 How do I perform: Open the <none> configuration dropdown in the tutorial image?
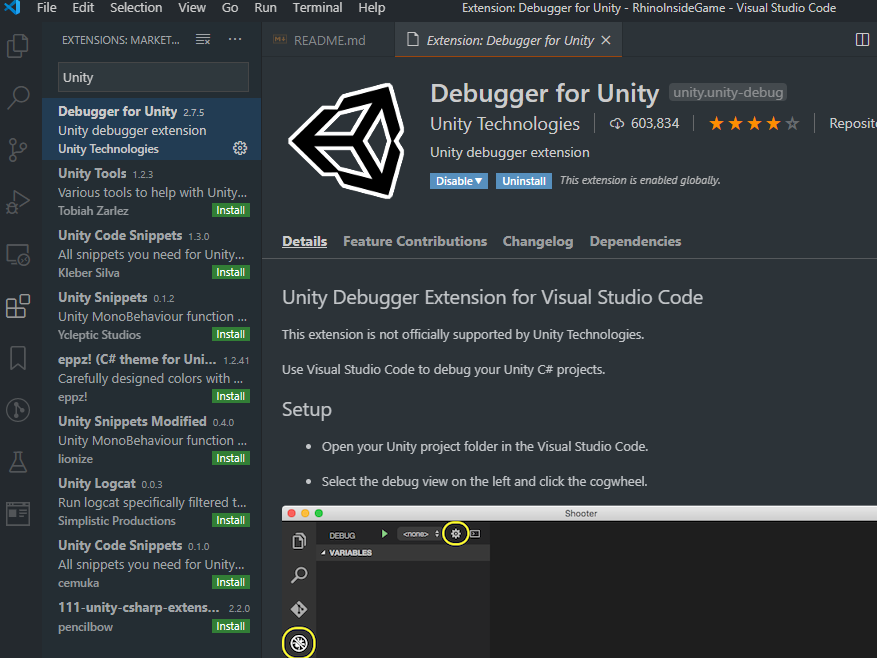point(420,534)
